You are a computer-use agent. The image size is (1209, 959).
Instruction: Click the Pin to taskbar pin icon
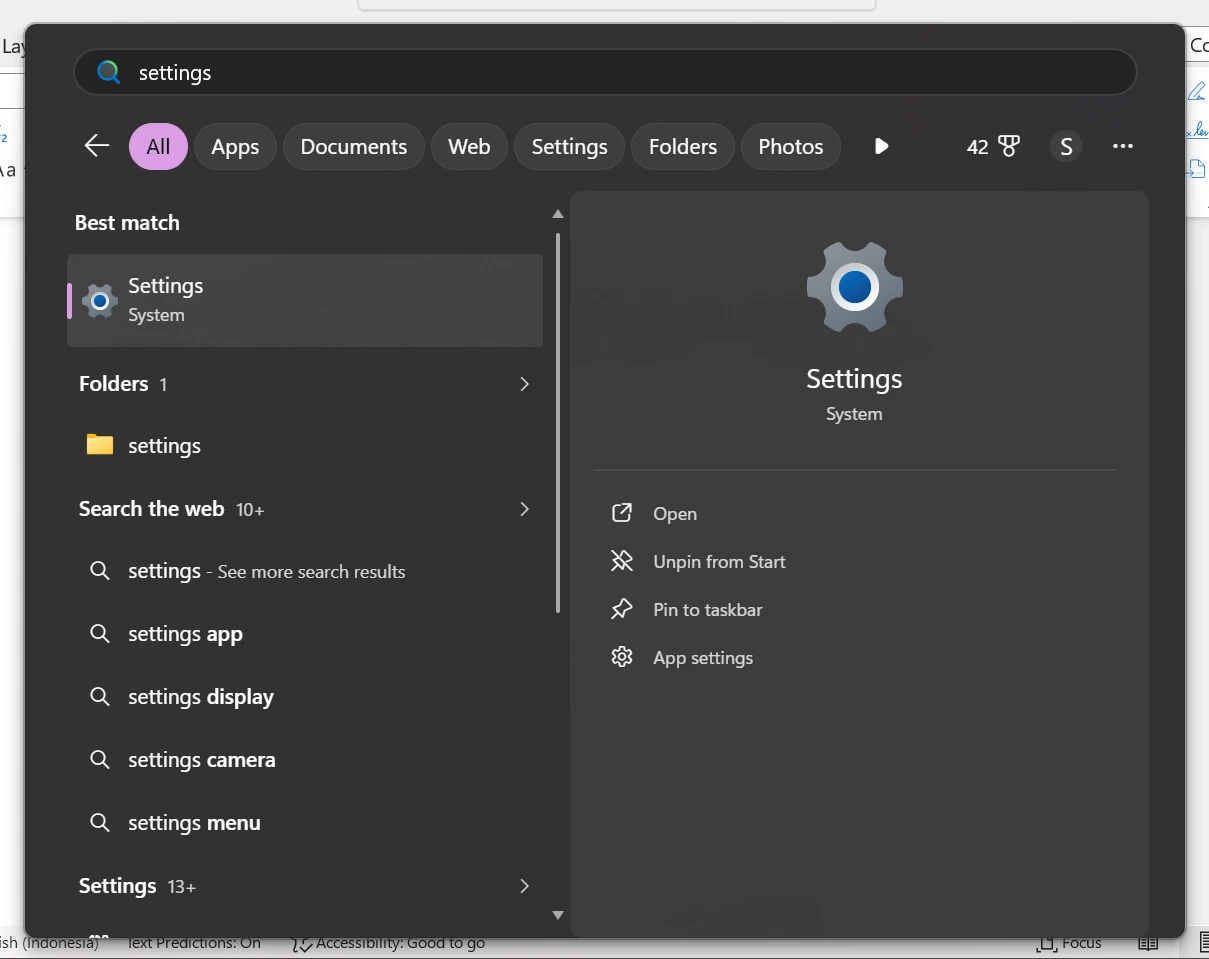622,609
